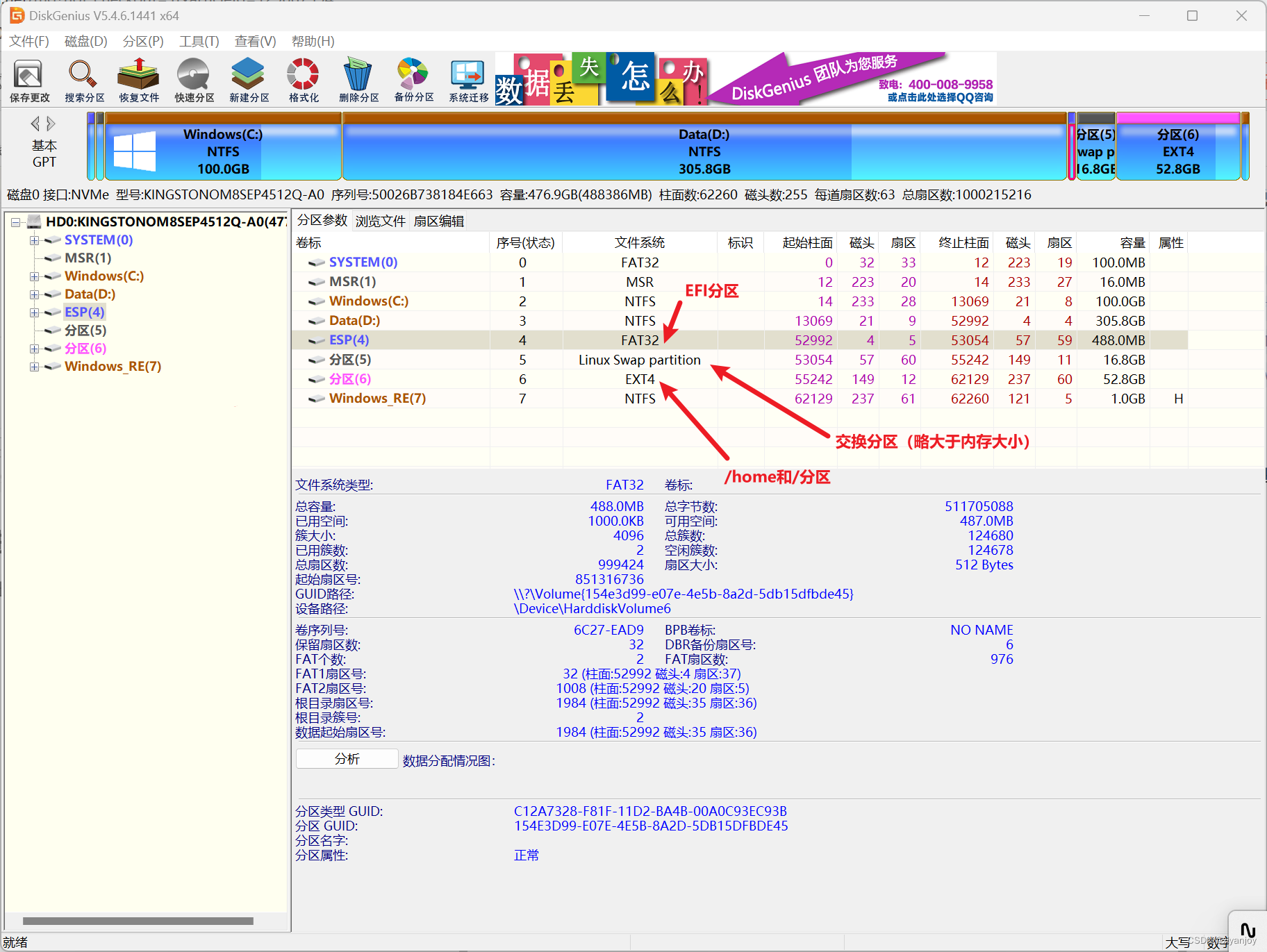This screenshot has width=1267, height=952.
Task: Select ESP(4) in the disk tree
Action: coord(84,312)
